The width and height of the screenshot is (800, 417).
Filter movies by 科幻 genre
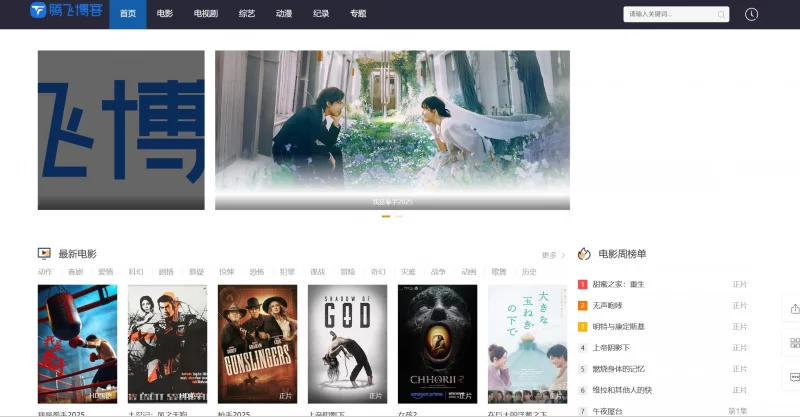pos(135,272)
